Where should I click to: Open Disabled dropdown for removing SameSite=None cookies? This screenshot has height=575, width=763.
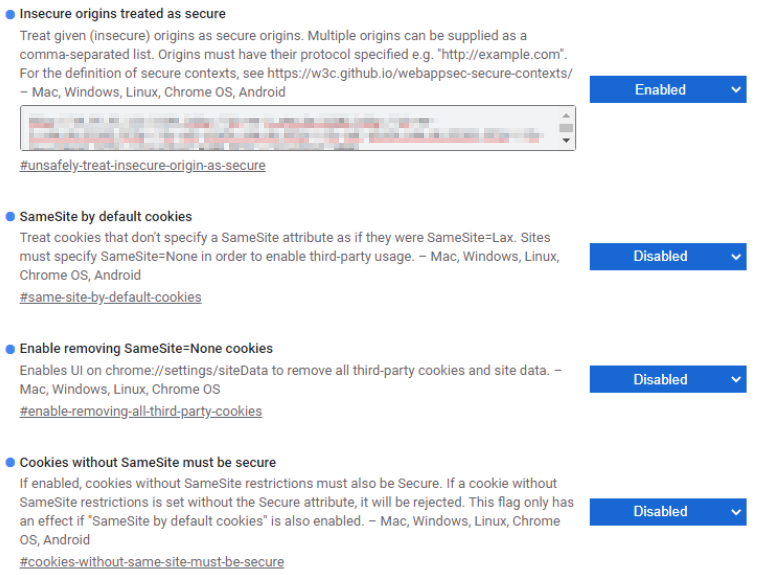pos(667,379)
